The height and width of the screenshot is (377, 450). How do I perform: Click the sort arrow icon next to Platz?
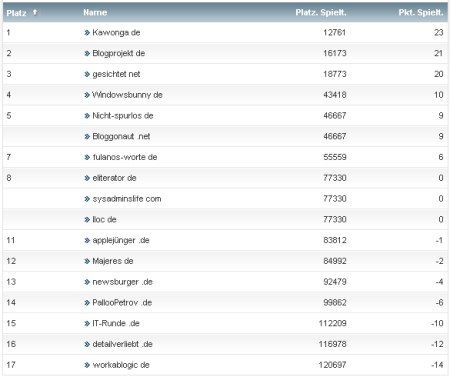point(35,12)
